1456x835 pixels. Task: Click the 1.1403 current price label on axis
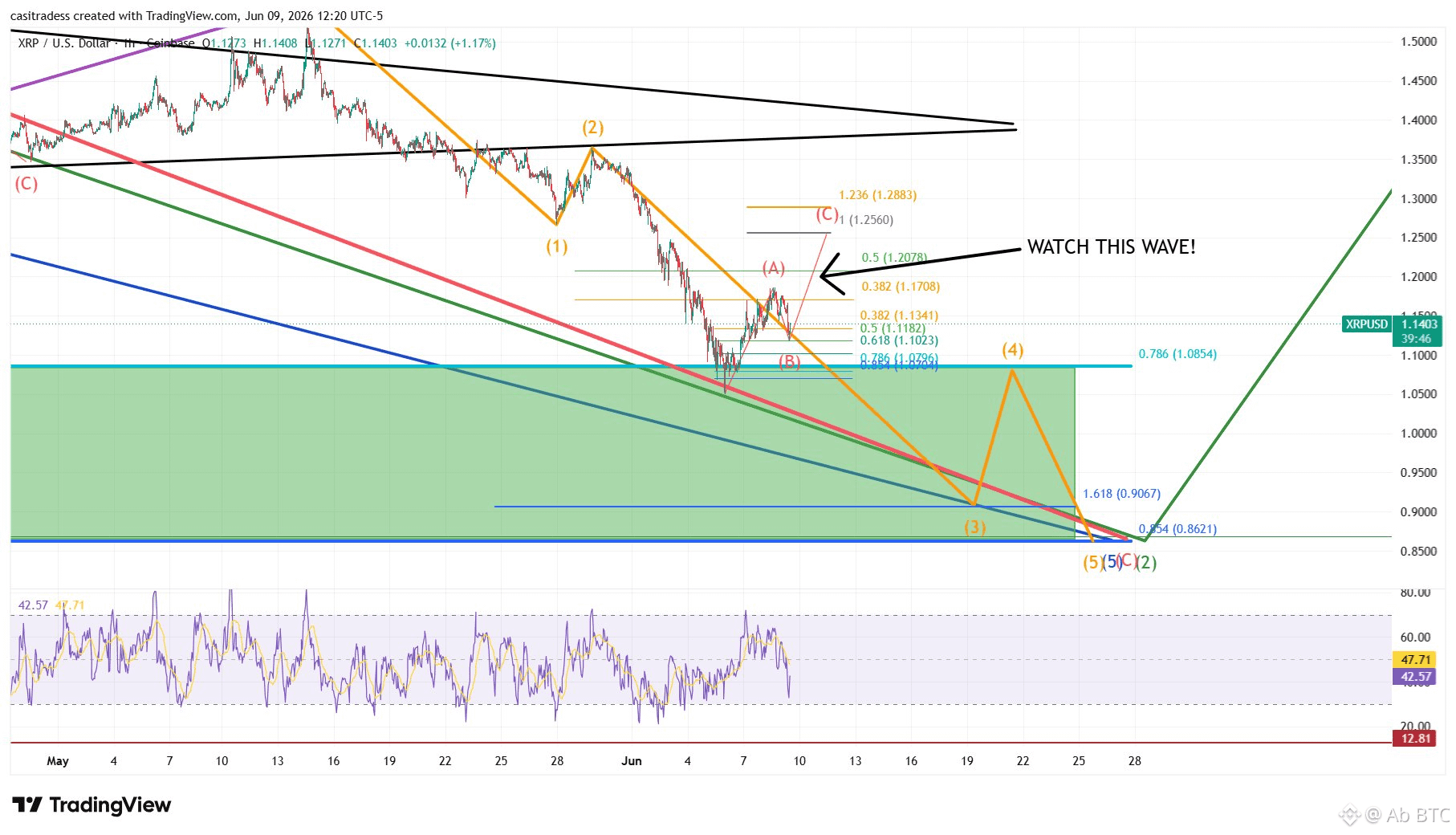click(1419, 324)
